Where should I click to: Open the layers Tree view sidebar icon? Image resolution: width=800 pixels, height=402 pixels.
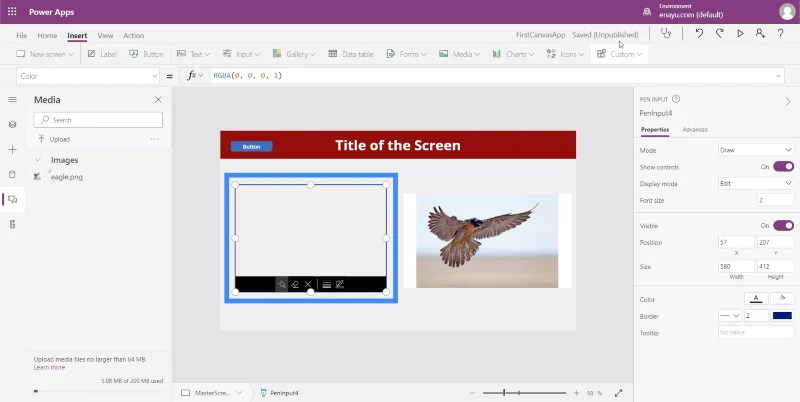tap(13, 124)
